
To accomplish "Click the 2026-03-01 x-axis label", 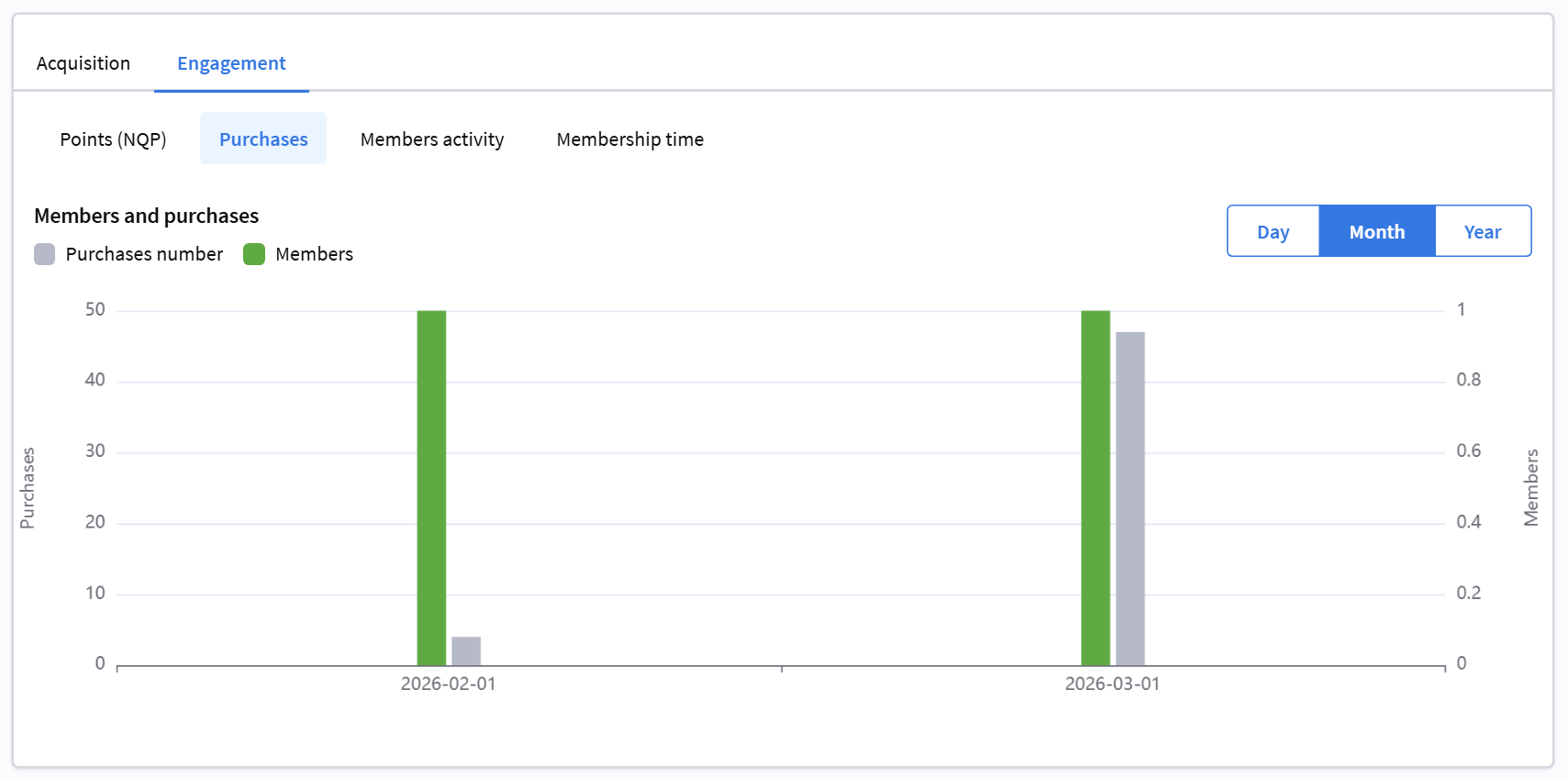I will pyautogui.click(x=1112, y=684).
